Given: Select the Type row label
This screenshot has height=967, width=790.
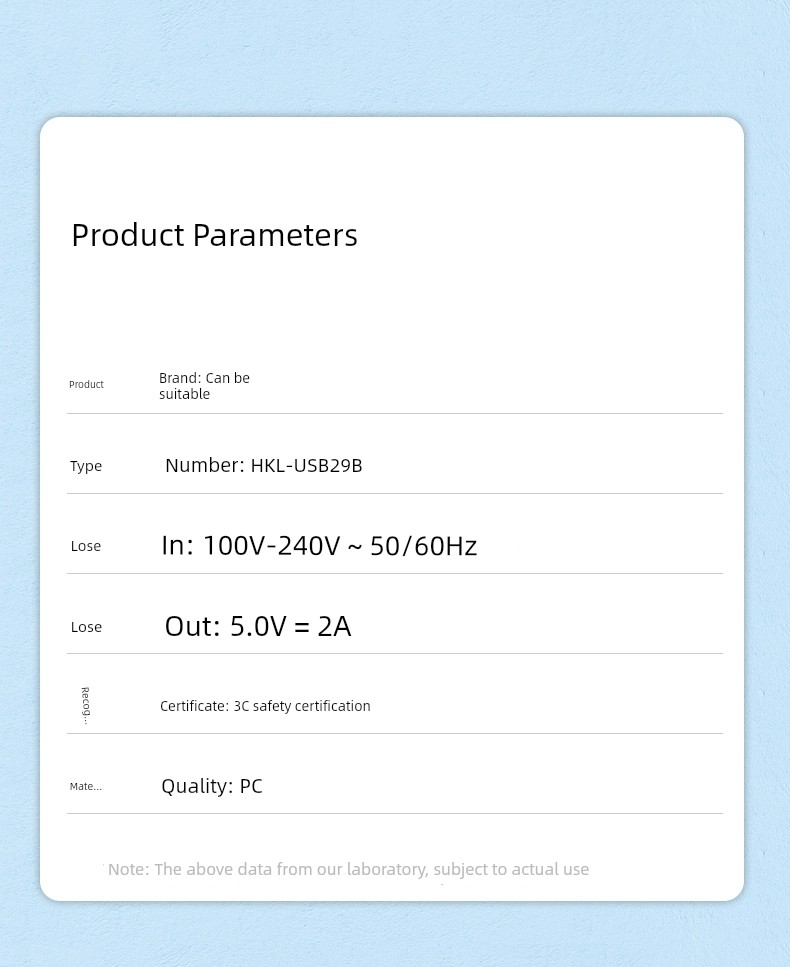Looking at the screenshot, I should click(86, 466).
